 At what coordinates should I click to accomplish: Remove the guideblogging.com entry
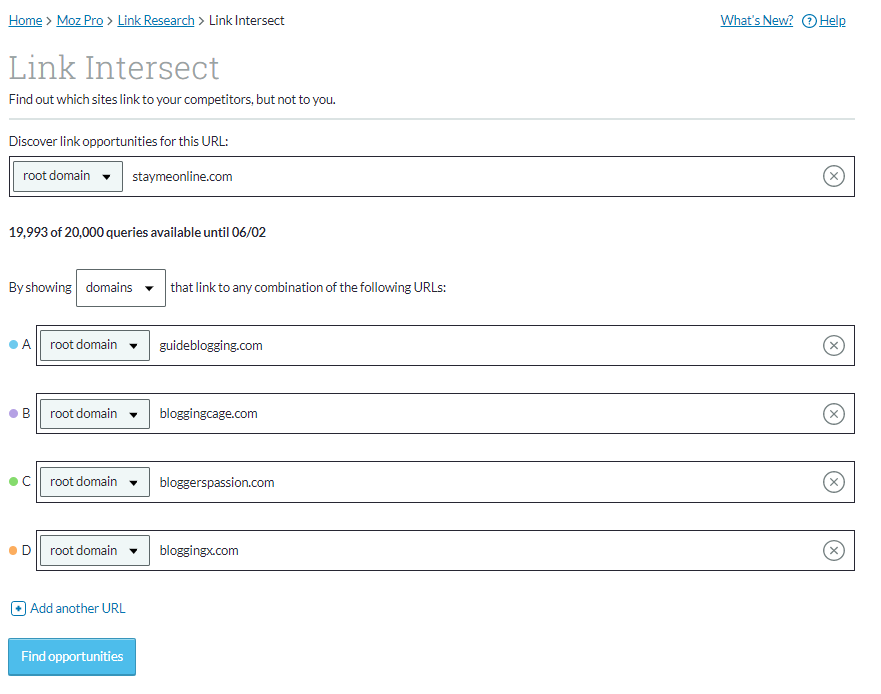833,346
